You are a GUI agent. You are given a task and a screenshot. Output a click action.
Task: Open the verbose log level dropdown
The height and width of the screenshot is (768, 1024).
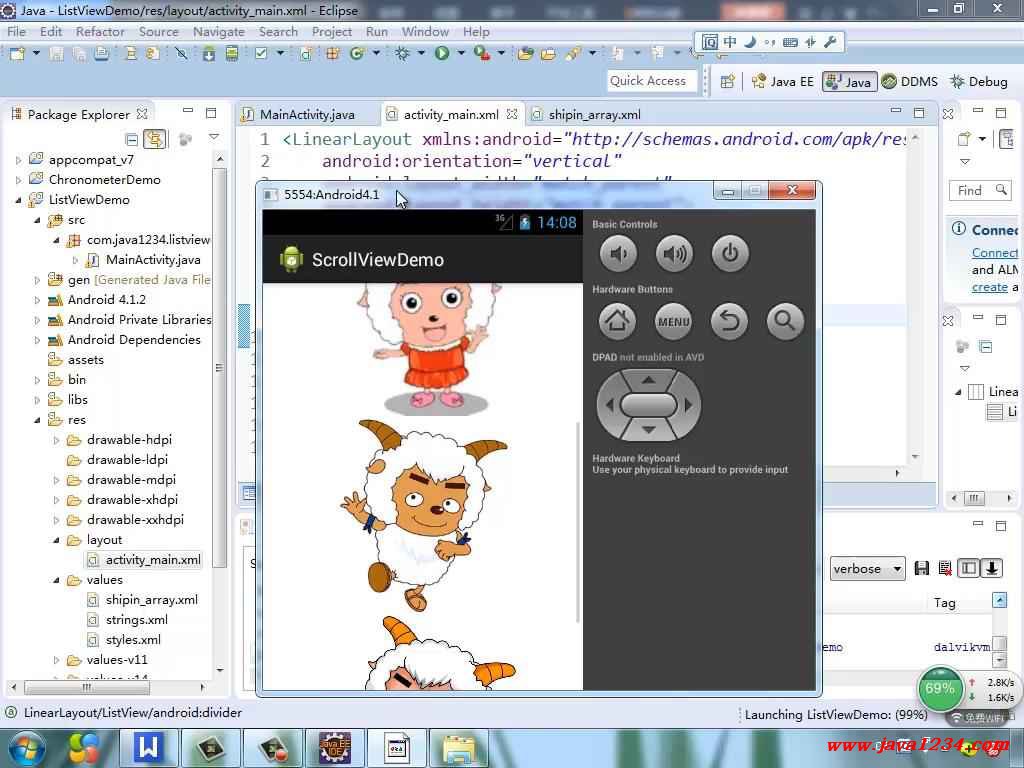[x=867, y=569]
